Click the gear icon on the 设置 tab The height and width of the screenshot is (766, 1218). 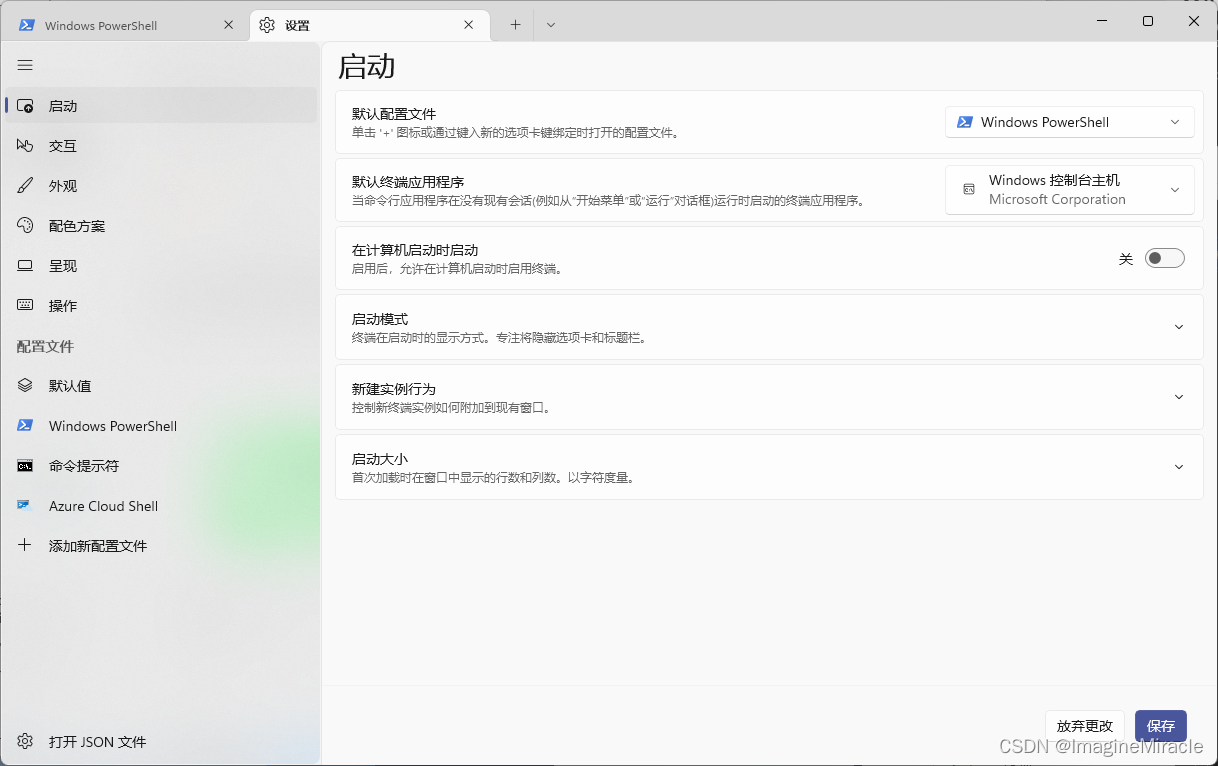[267, 25]
